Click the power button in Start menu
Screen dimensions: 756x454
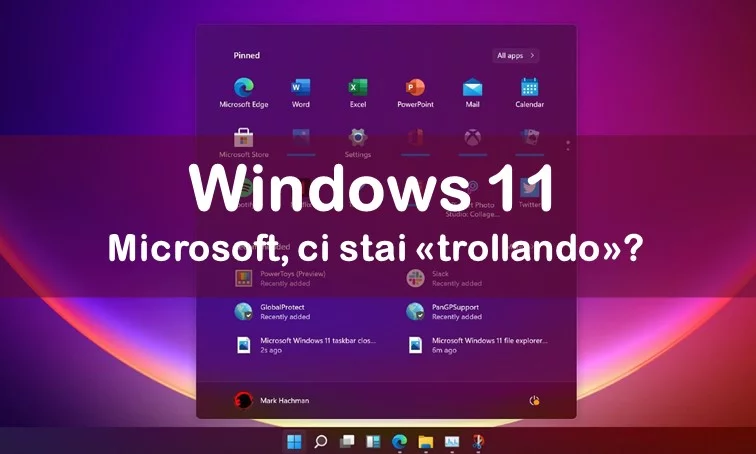point(534,400)
